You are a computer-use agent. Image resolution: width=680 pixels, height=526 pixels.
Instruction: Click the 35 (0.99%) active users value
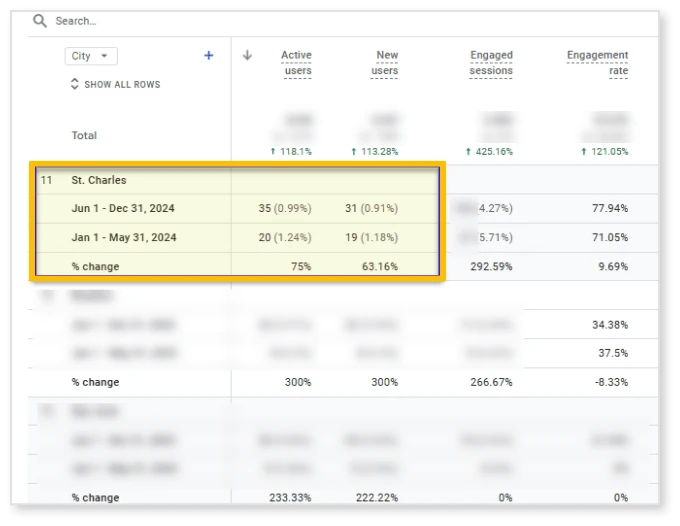pos(285,208)
